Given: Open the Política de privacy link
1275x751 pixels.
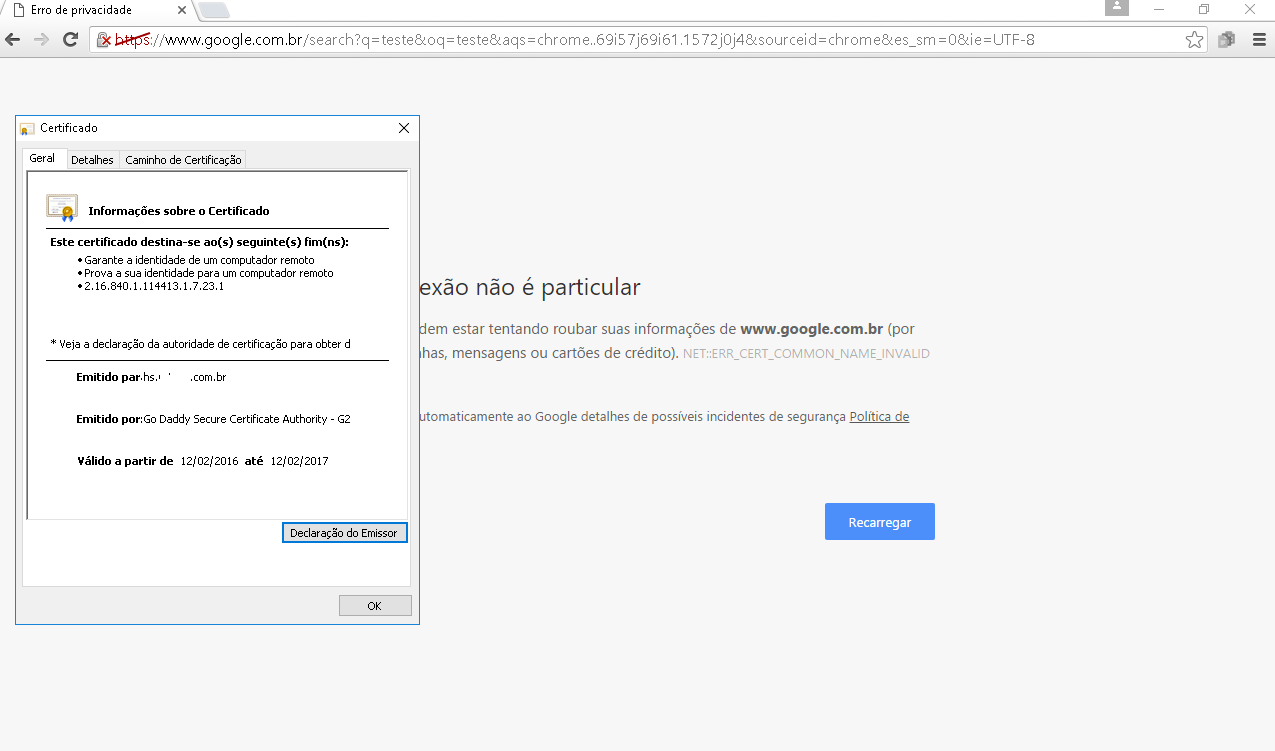Looking at the screenshot, I should (x=879, y=417).
